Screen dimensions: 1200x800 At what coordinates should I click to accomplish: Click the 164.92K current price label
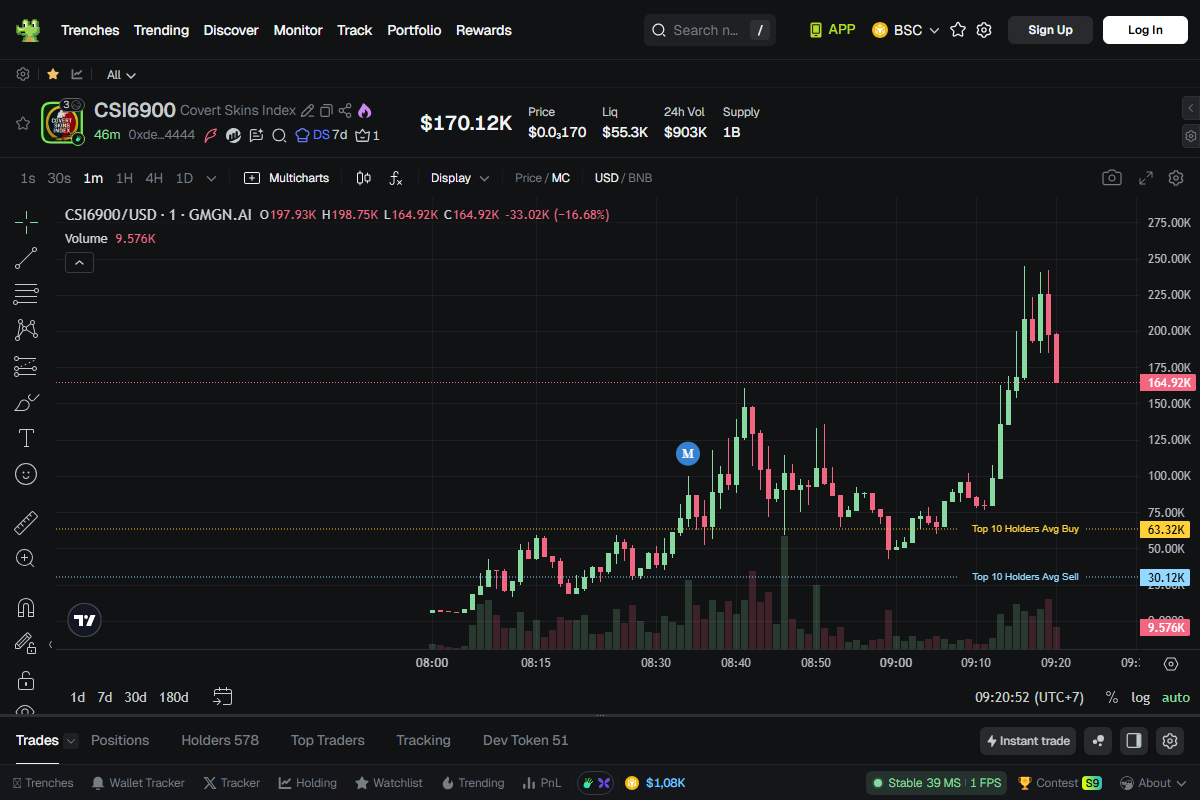tap(1166, 383)
